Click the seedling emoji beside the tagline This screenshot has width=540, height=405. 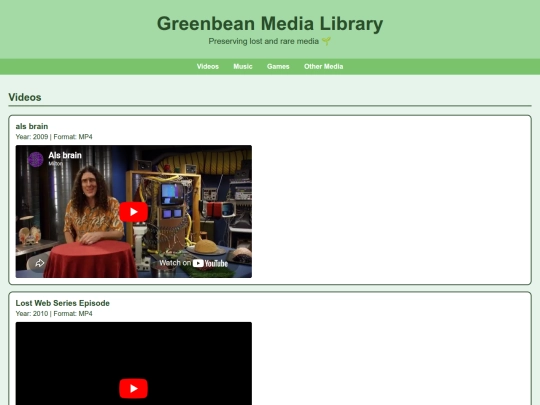[x=326, y=41]
